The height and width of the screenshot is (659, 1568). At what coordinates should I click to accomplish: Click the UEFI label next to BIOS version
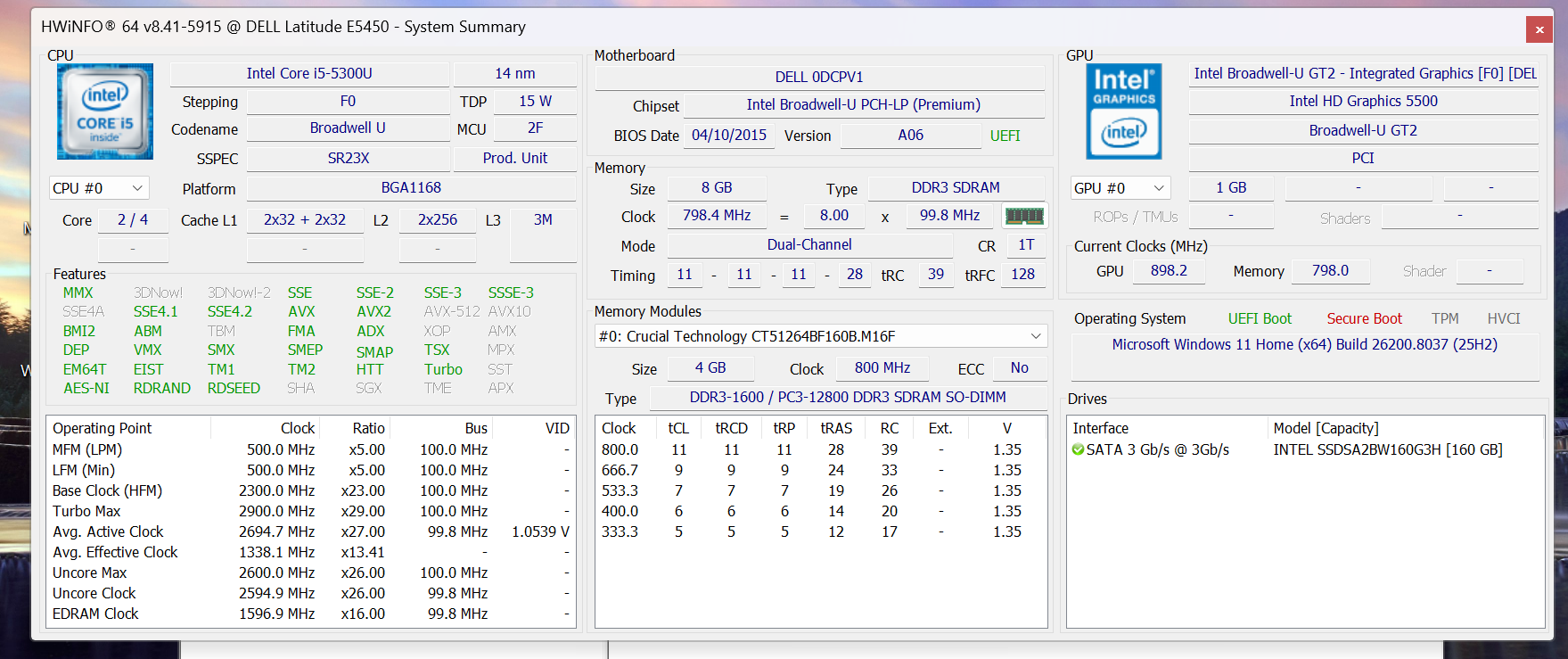(1006, 136)
